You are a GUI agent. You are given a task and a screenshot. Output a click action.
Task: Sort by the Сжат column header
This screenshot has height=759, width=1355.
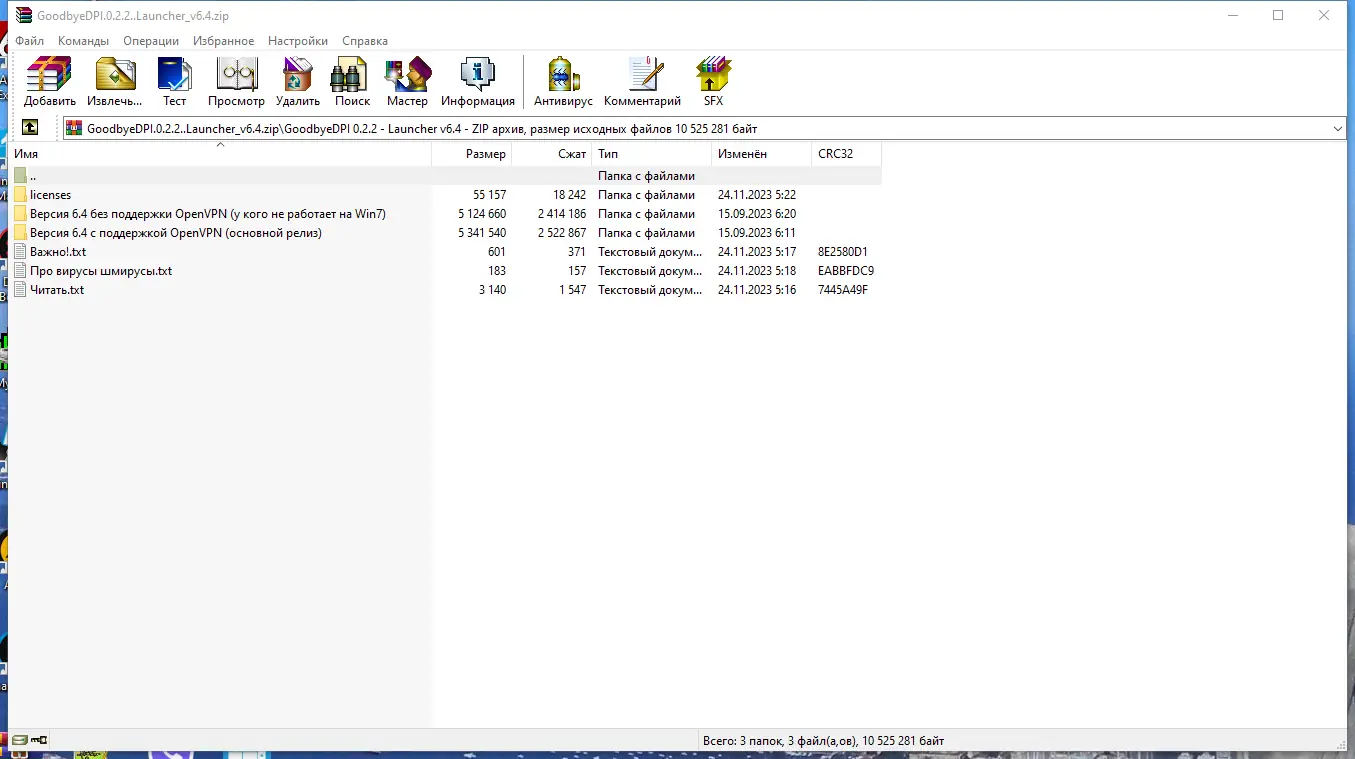(x=552, y=154)
